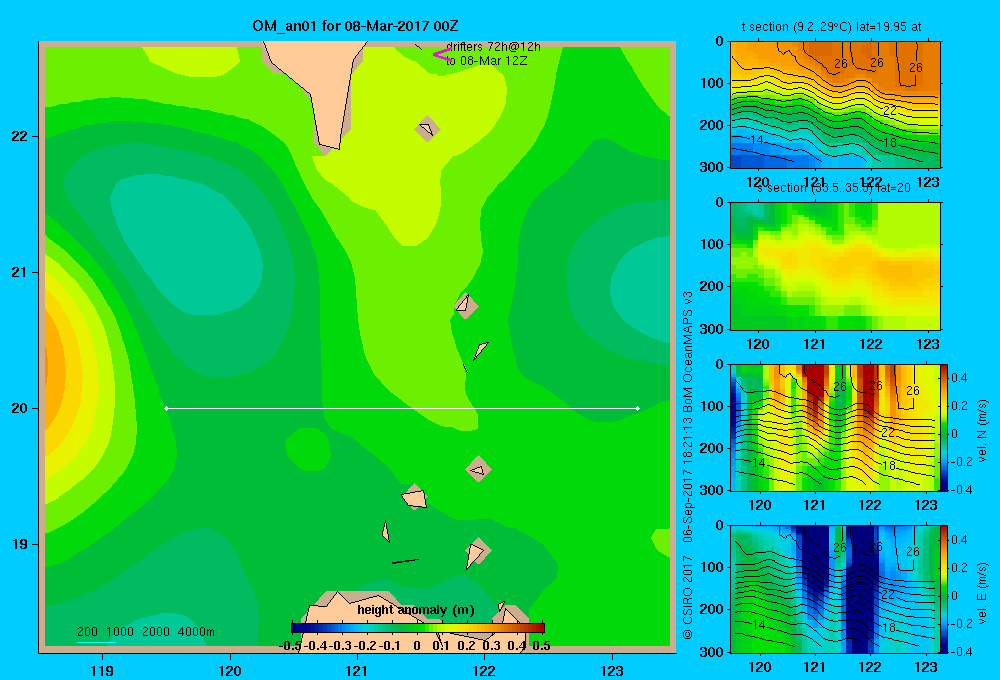This screenshot has width=1000, height=680.
Task: Click the white section line at latitude 20
Action: (x=402, y=408)
